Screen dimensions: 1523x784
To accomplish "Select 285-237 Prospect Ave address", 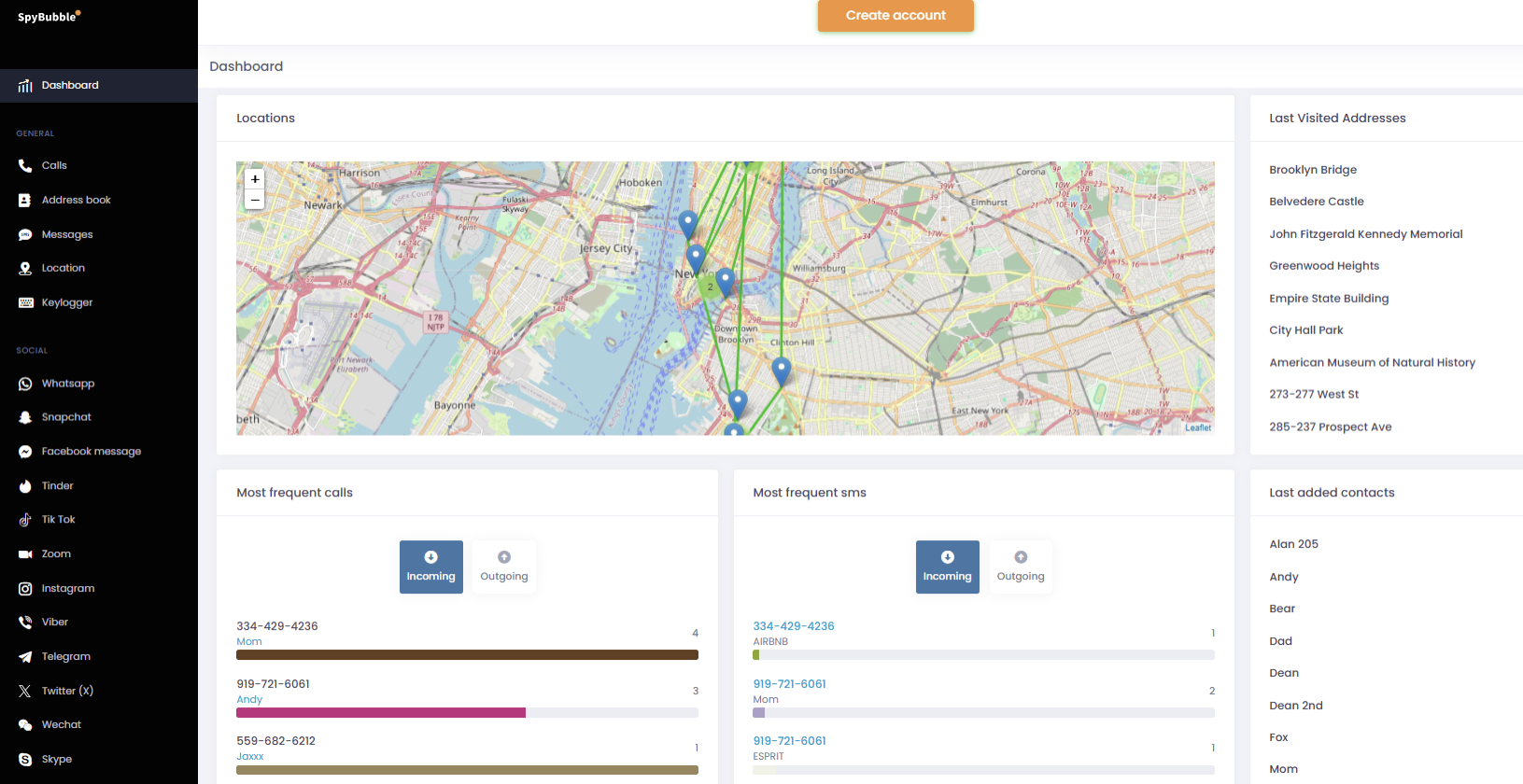I will coord(1331,427).
